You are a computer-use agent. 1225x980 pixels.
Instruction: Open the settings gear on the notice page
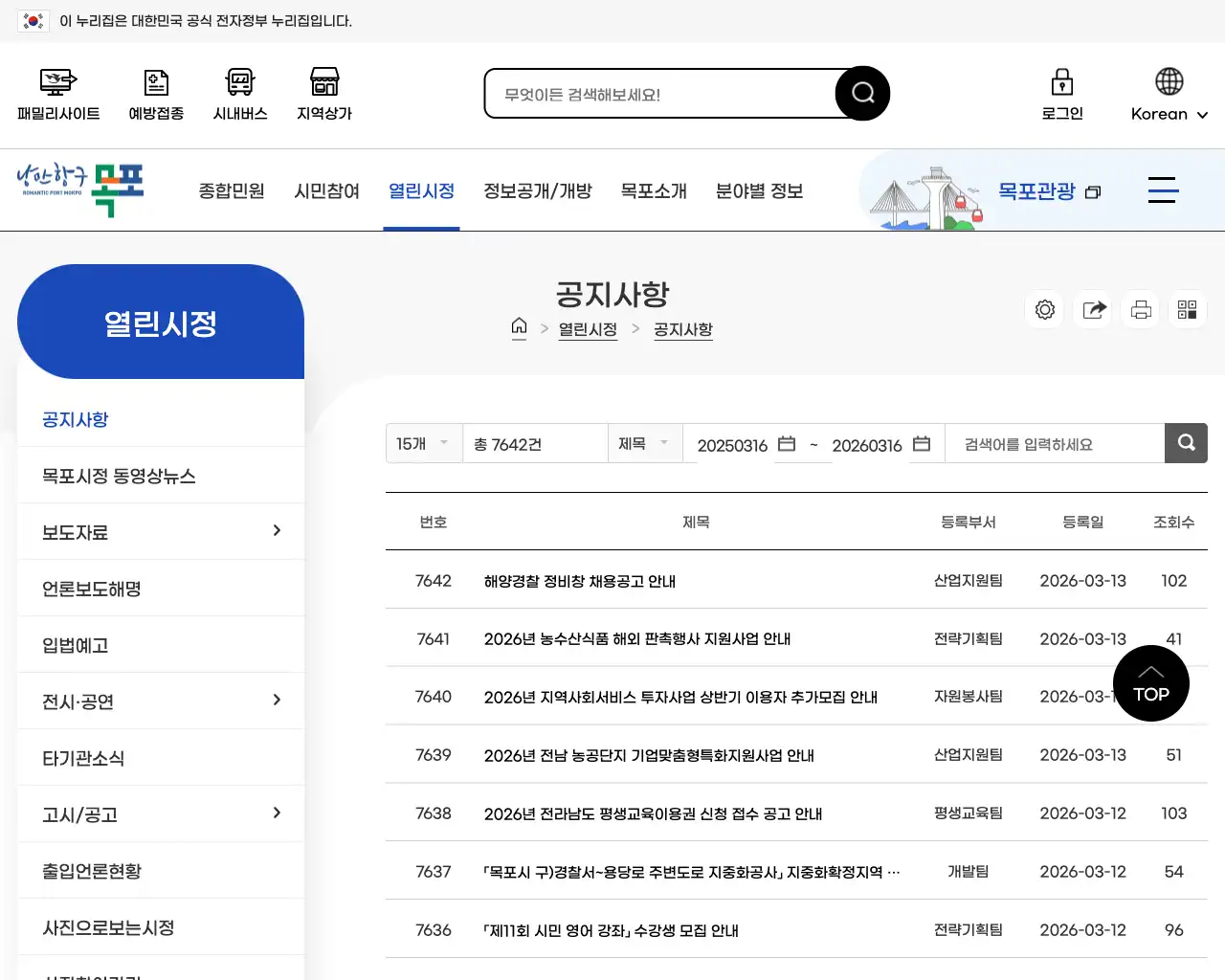[x=1044, y=309]
